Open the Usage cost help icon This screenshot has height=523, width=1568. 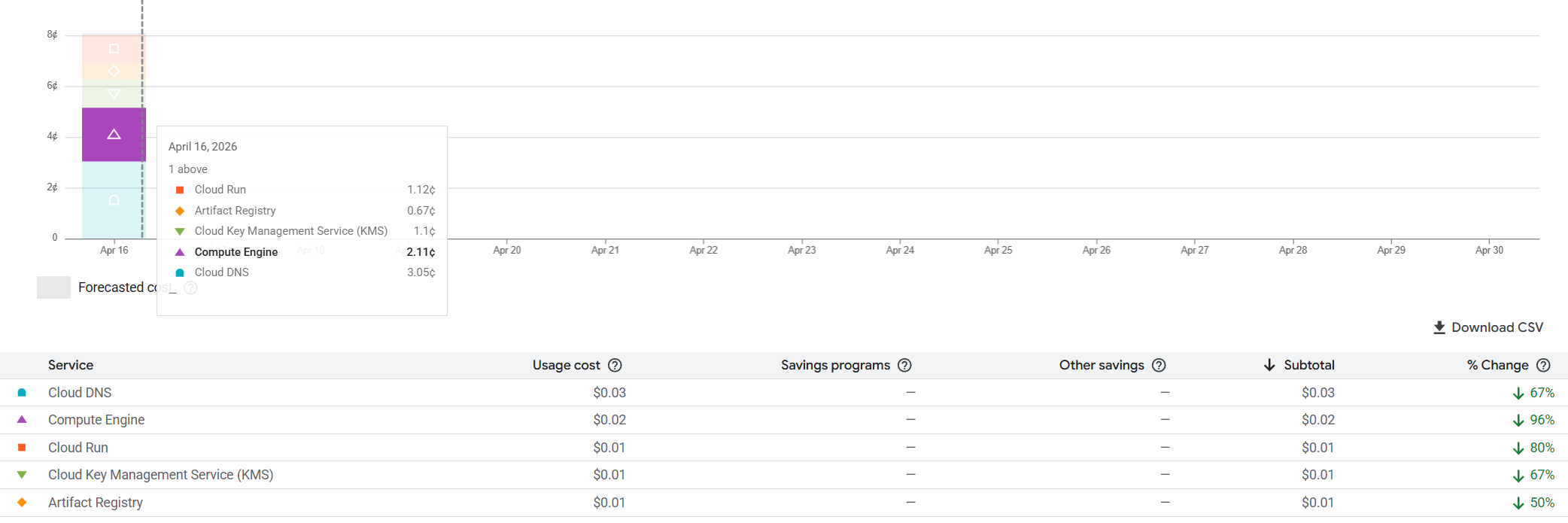point(615,365)
